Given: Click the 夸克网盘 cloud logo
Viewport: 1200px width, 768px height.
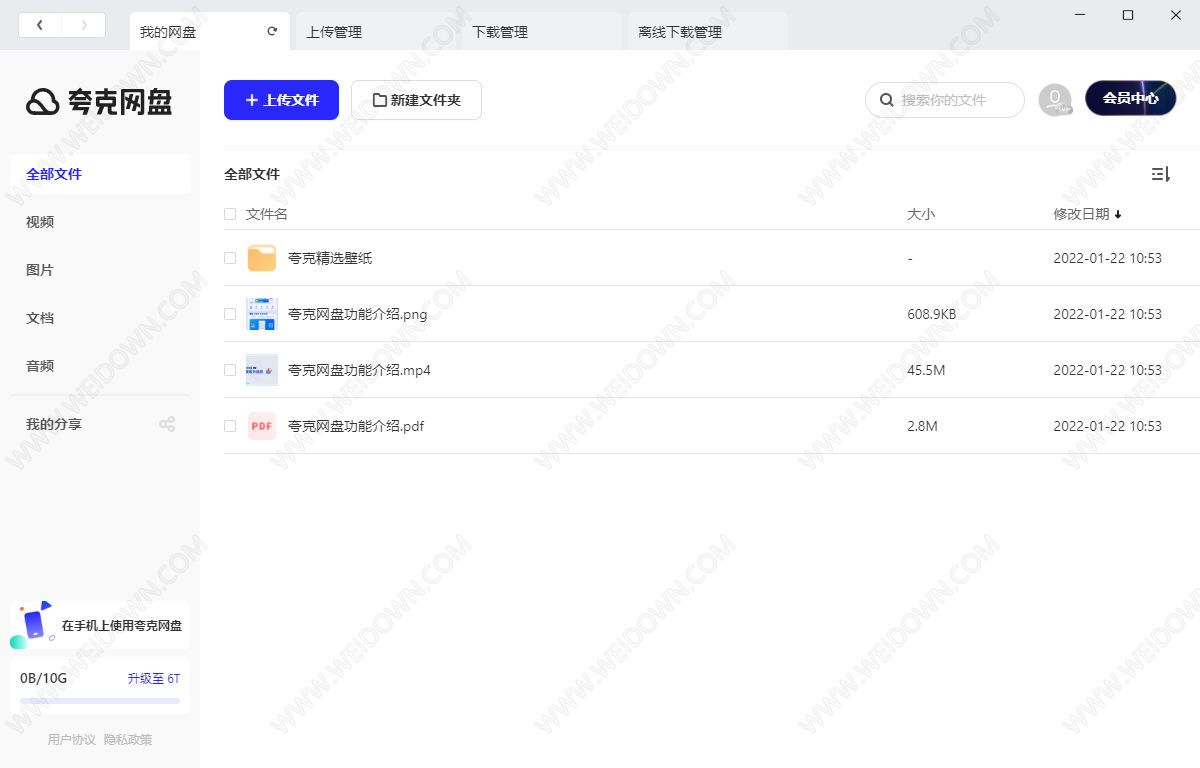Looking at the screenshot, I should pos(43,101).
